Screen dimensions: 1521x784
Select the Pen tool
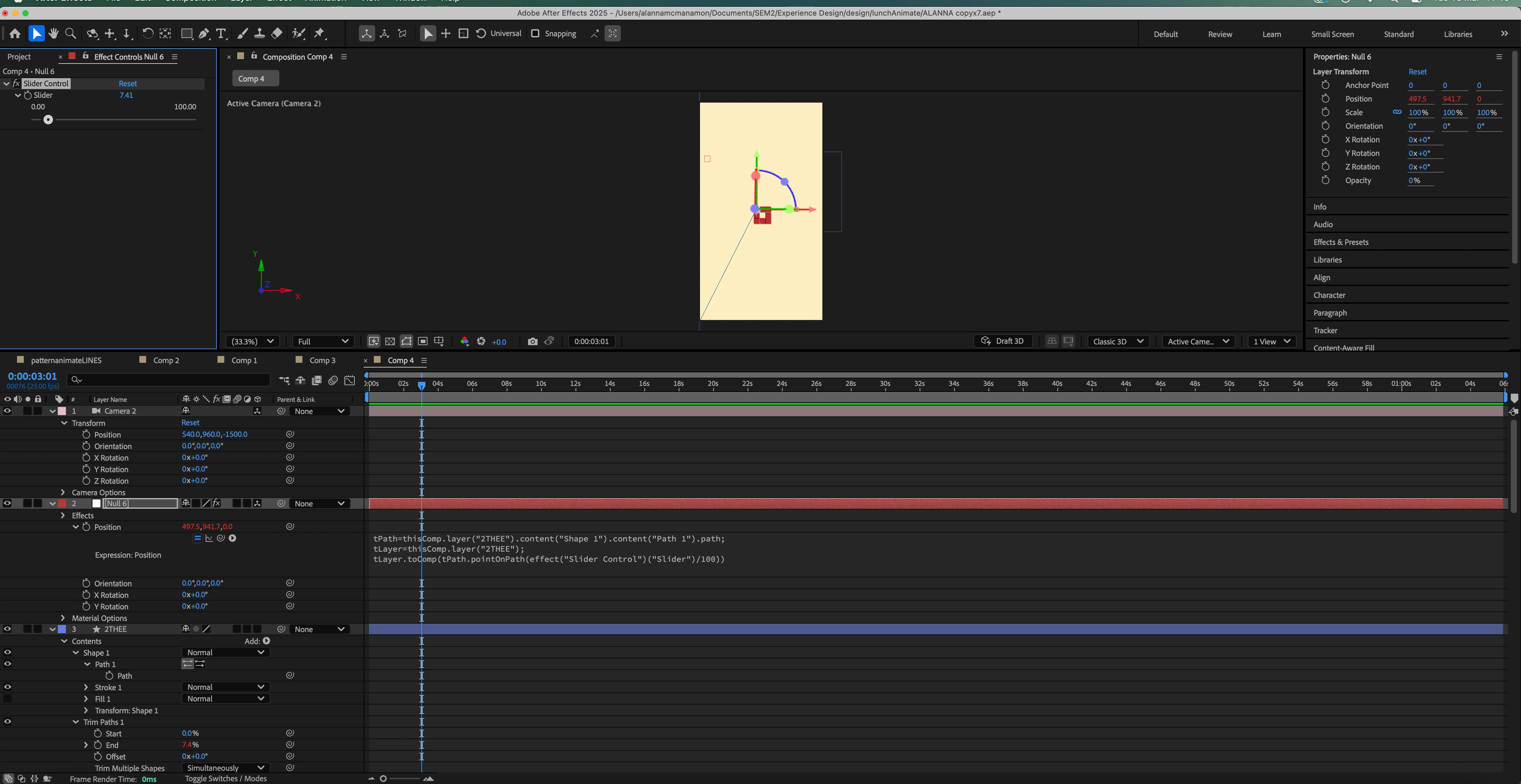(x=204, y=34)
